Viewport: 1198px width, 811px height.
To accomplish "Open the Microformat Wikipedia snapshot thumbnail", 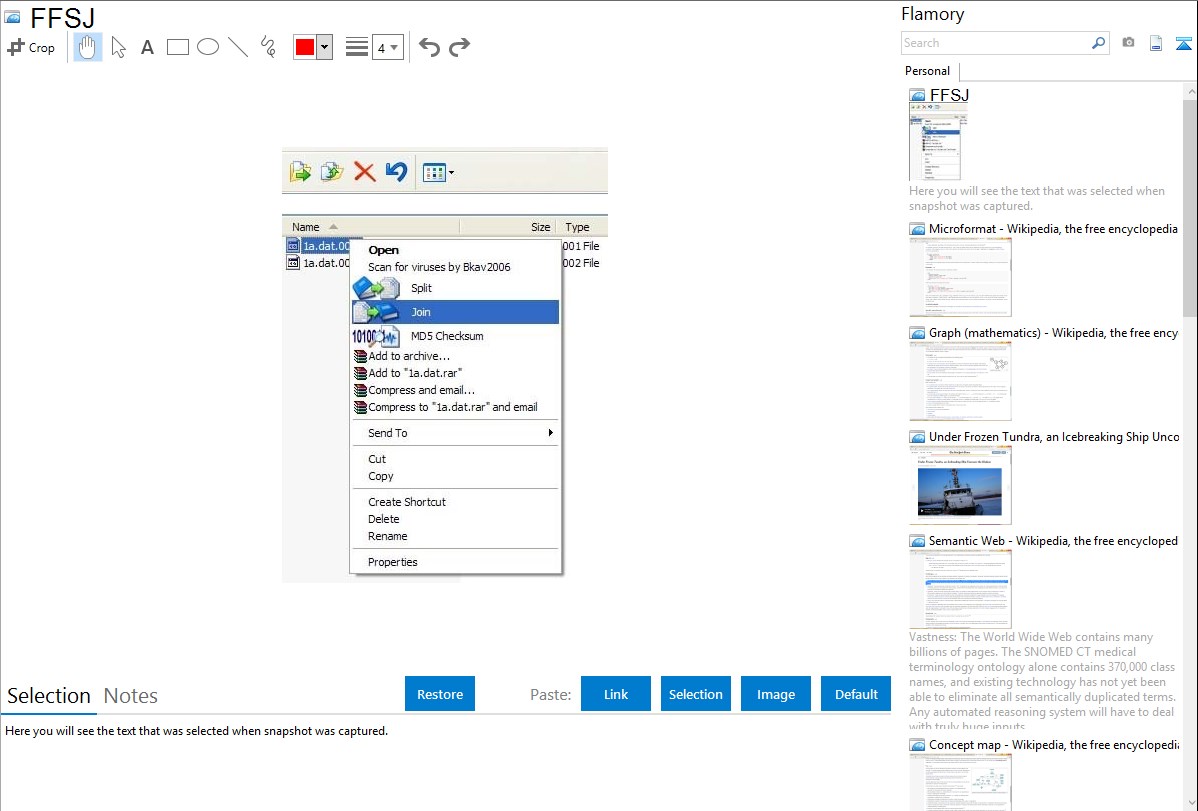I will 960,277.
